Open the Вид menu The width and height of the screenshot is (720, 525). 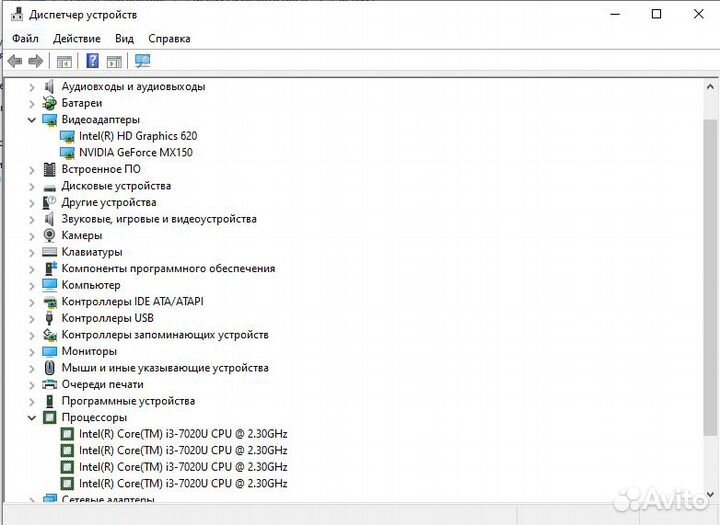click(x=124, y=39)
